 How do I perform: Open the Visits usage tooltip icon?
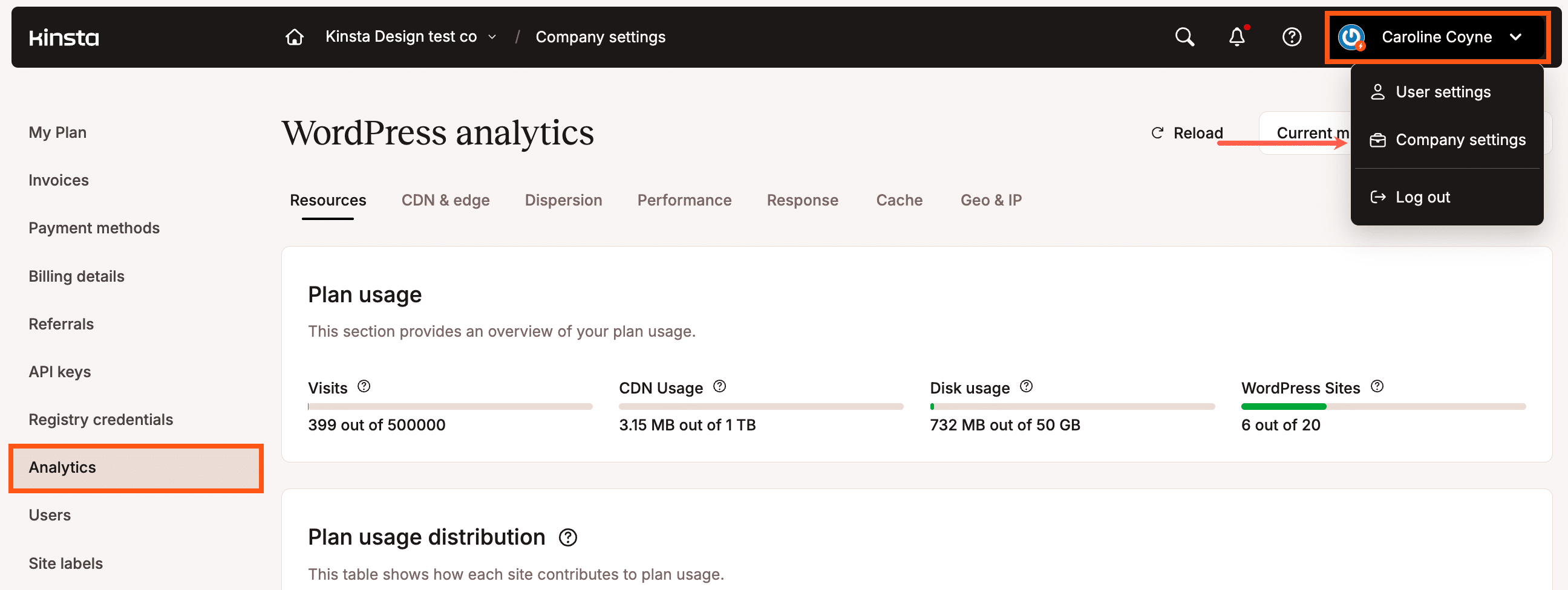coord(364,386)
